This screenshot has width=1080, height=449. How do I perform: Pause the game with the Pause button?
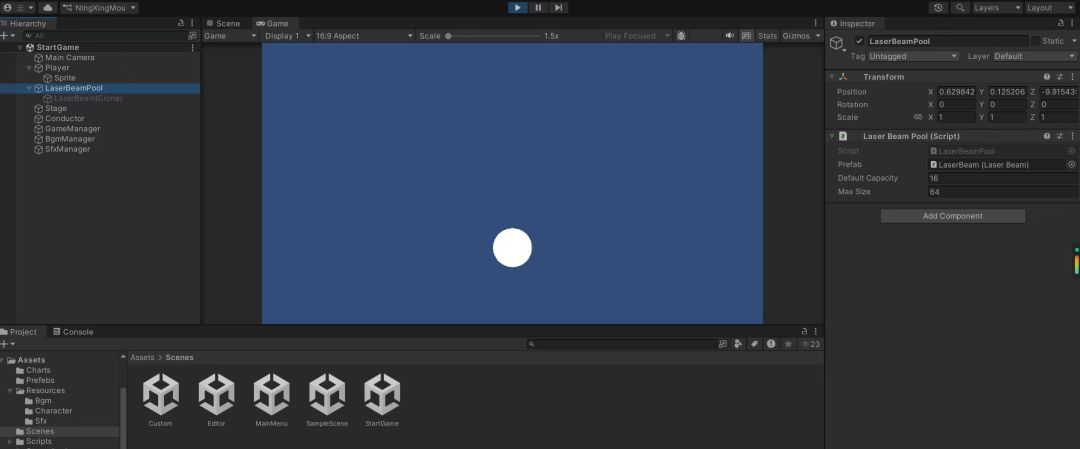pos(538,8)
